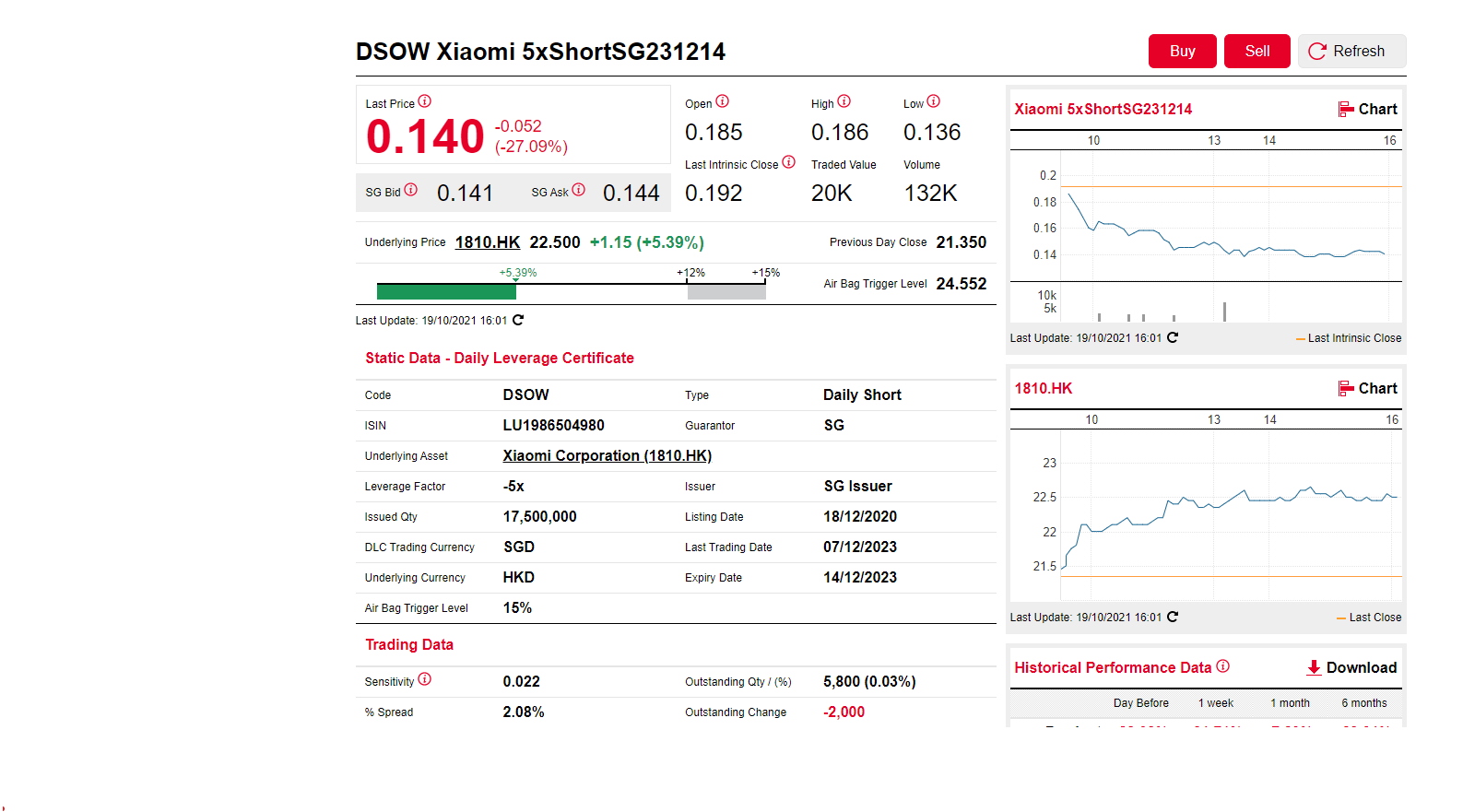1463x812 pixels.
Task: Click the Last Price info icon
Action: coord(425,101)
